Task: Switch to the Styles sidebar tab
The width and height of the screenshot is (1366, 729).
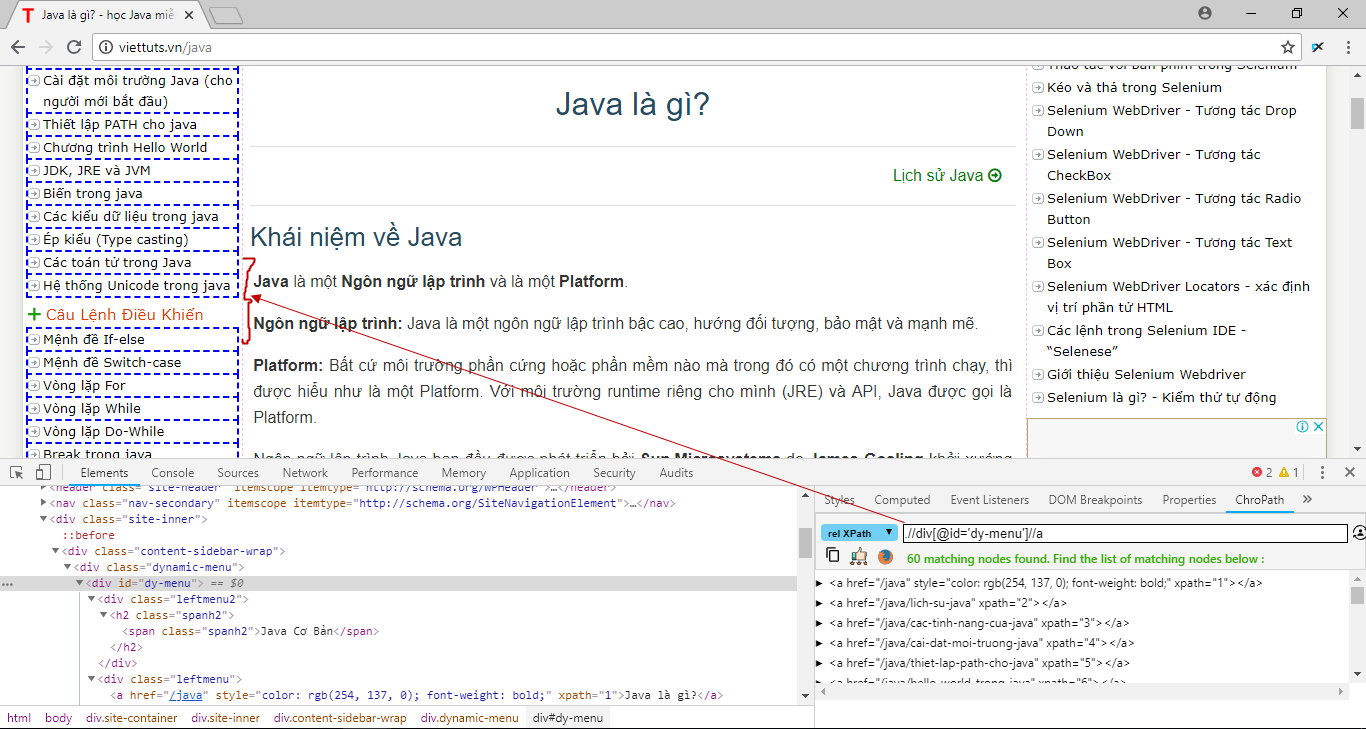Action: click(x=839, y=500)
